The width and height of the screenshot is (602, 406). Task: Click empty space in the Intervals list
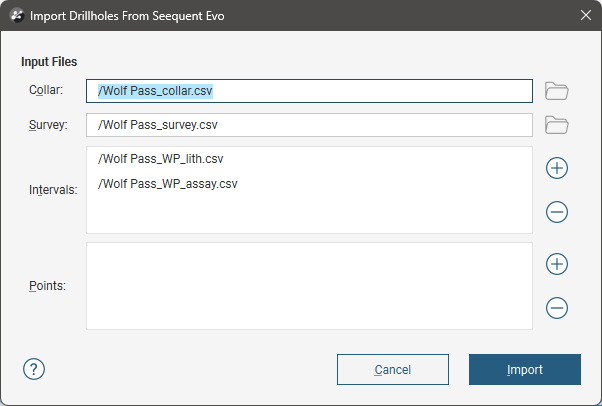click(x=308, y=215)
